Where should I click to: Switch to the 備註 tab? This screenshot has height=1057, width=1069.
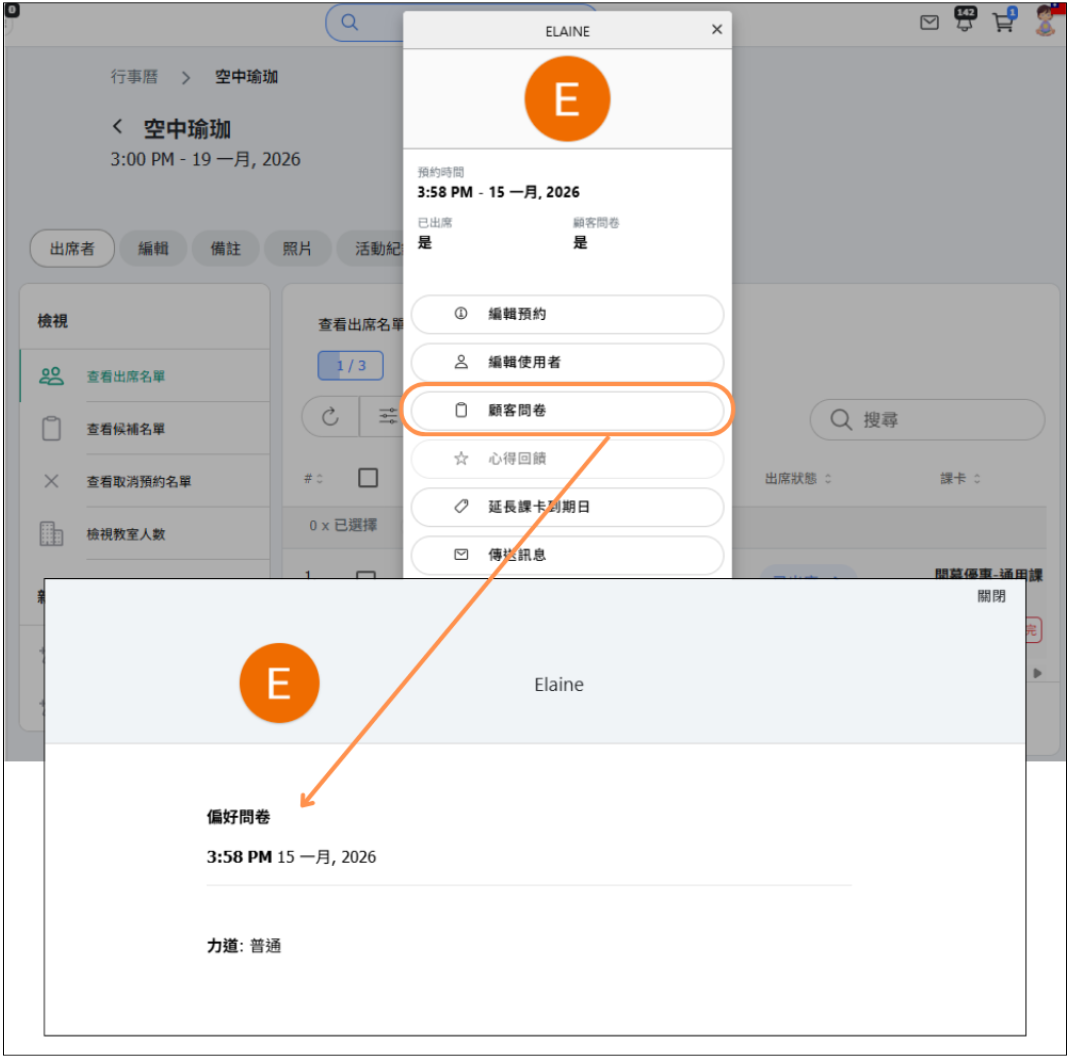pos(226,249)
